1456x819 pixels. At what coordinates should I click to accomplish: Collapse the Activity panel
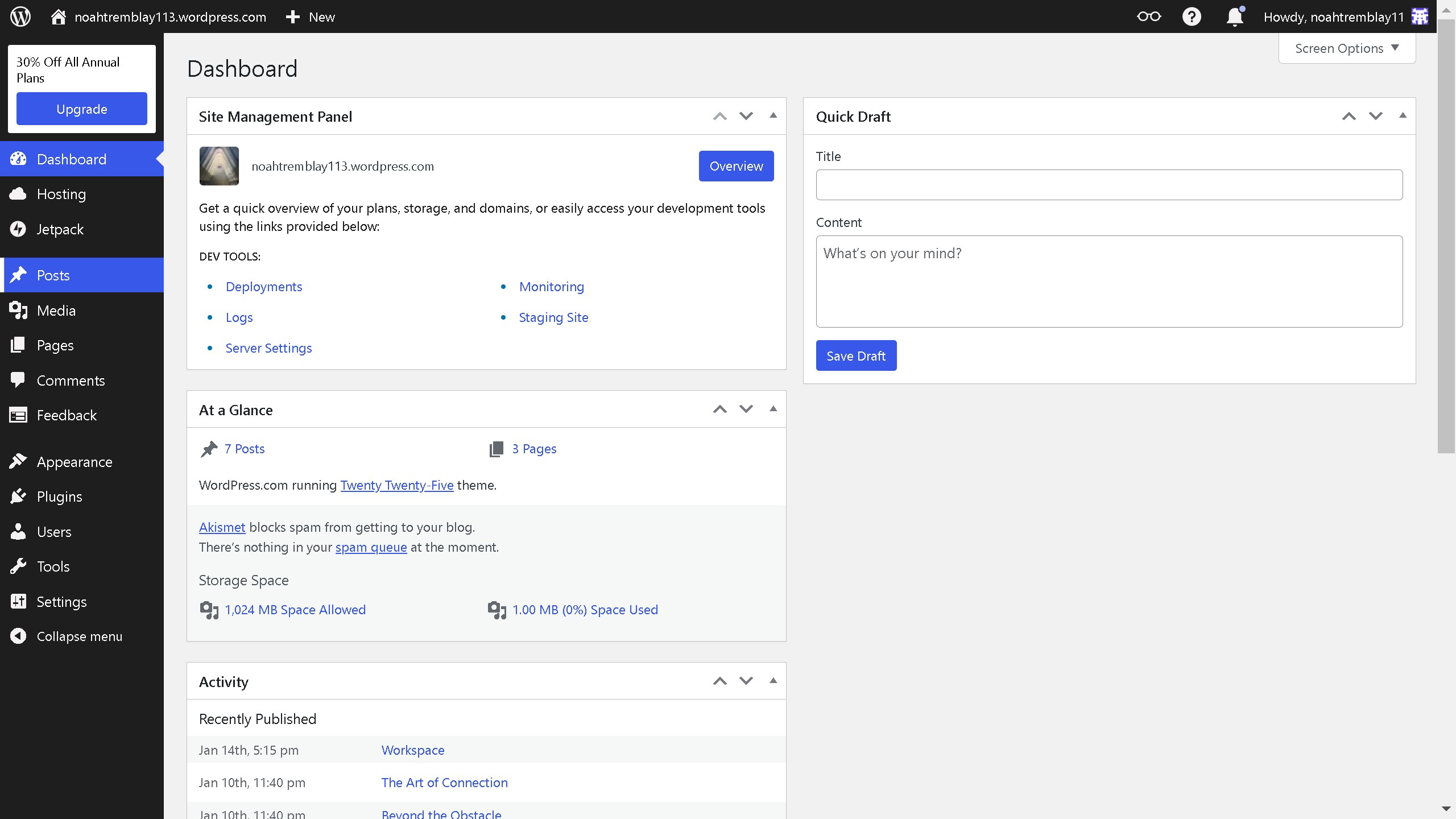click(773, 680)
